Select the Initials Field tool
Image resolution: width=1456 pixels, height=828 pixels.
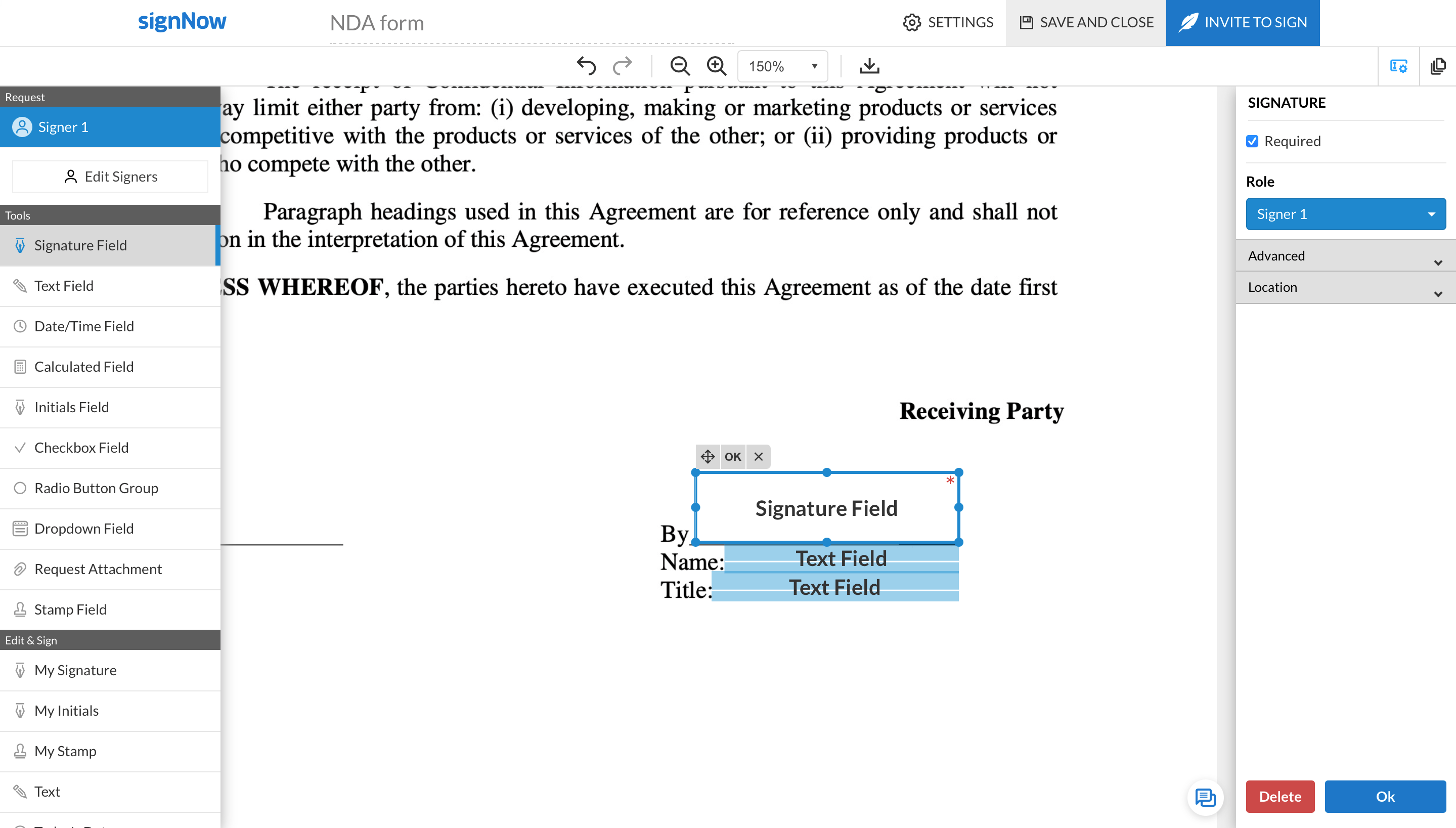(72, 407)
